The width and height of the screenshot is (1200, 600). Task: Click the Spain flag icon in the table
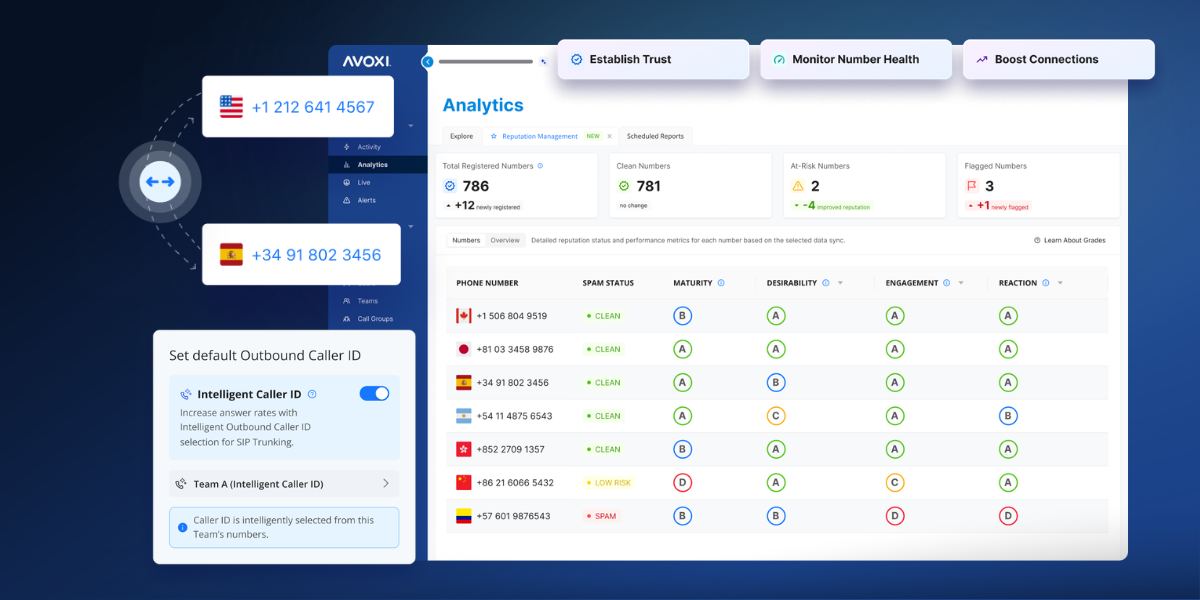463,383
